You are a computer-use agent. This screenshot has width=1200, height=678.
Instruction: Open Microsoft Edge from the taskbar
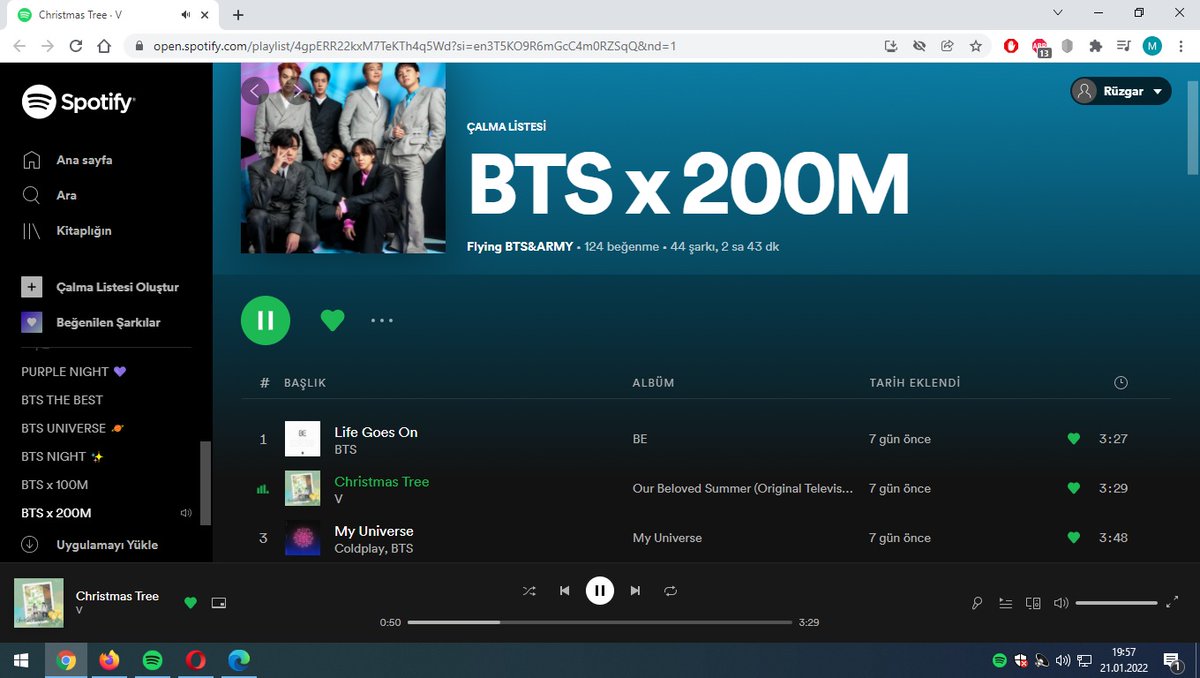(x=239, y=660)
